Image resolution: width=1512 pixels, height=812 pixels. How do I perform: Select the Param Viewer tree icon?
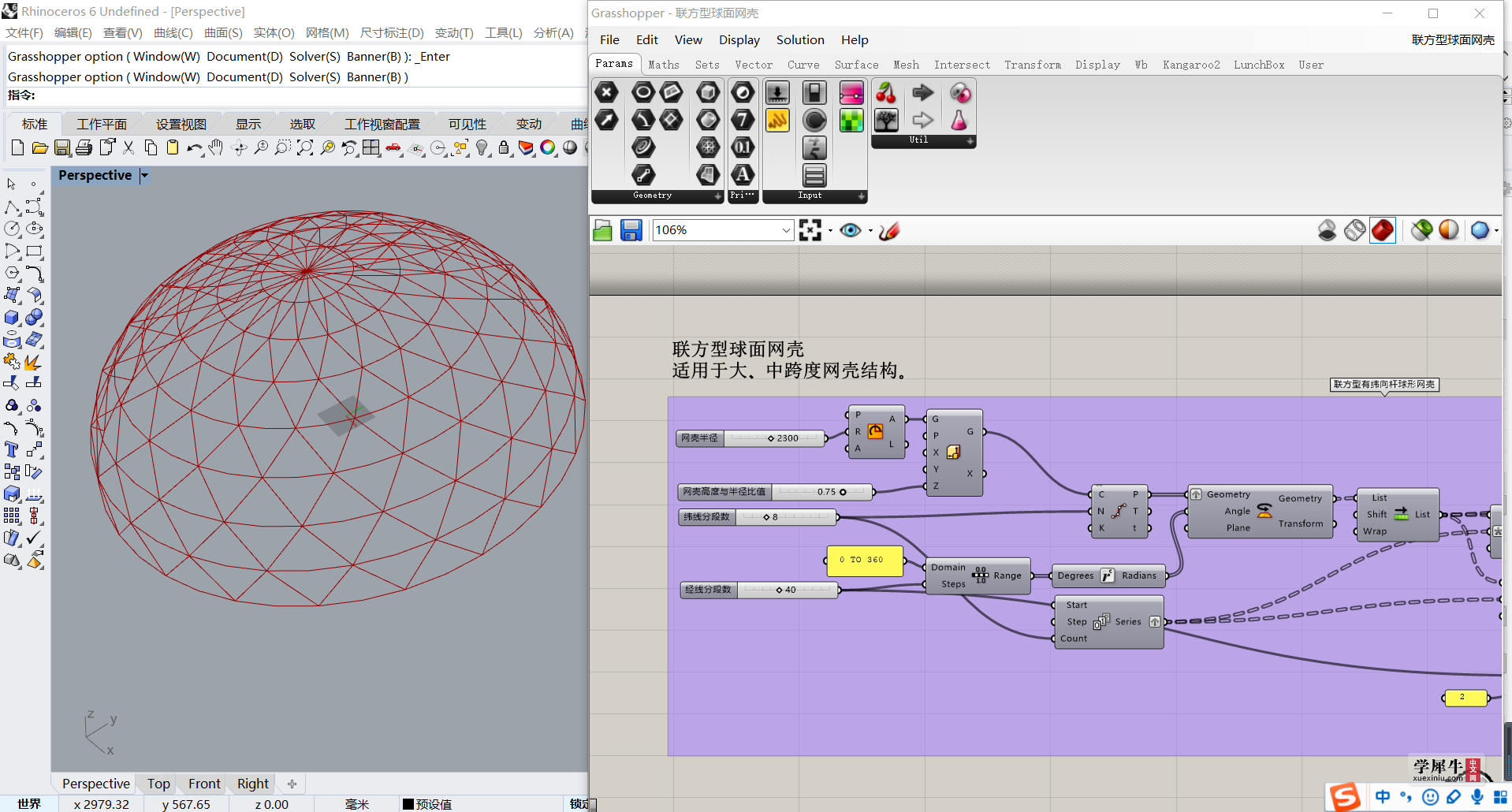[886, 120]
